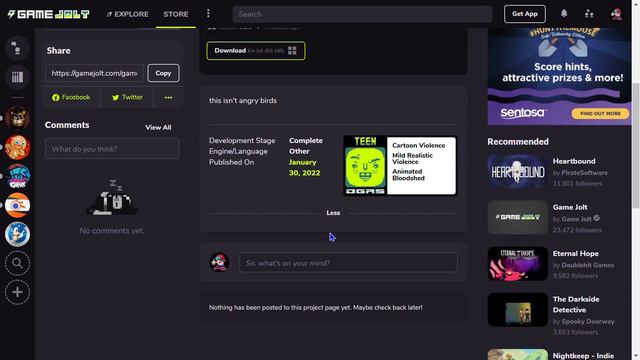This screenshot has height=360, width=640.
Task: Open Game Jolt recommended thumbnail
Action: [518, 218]
